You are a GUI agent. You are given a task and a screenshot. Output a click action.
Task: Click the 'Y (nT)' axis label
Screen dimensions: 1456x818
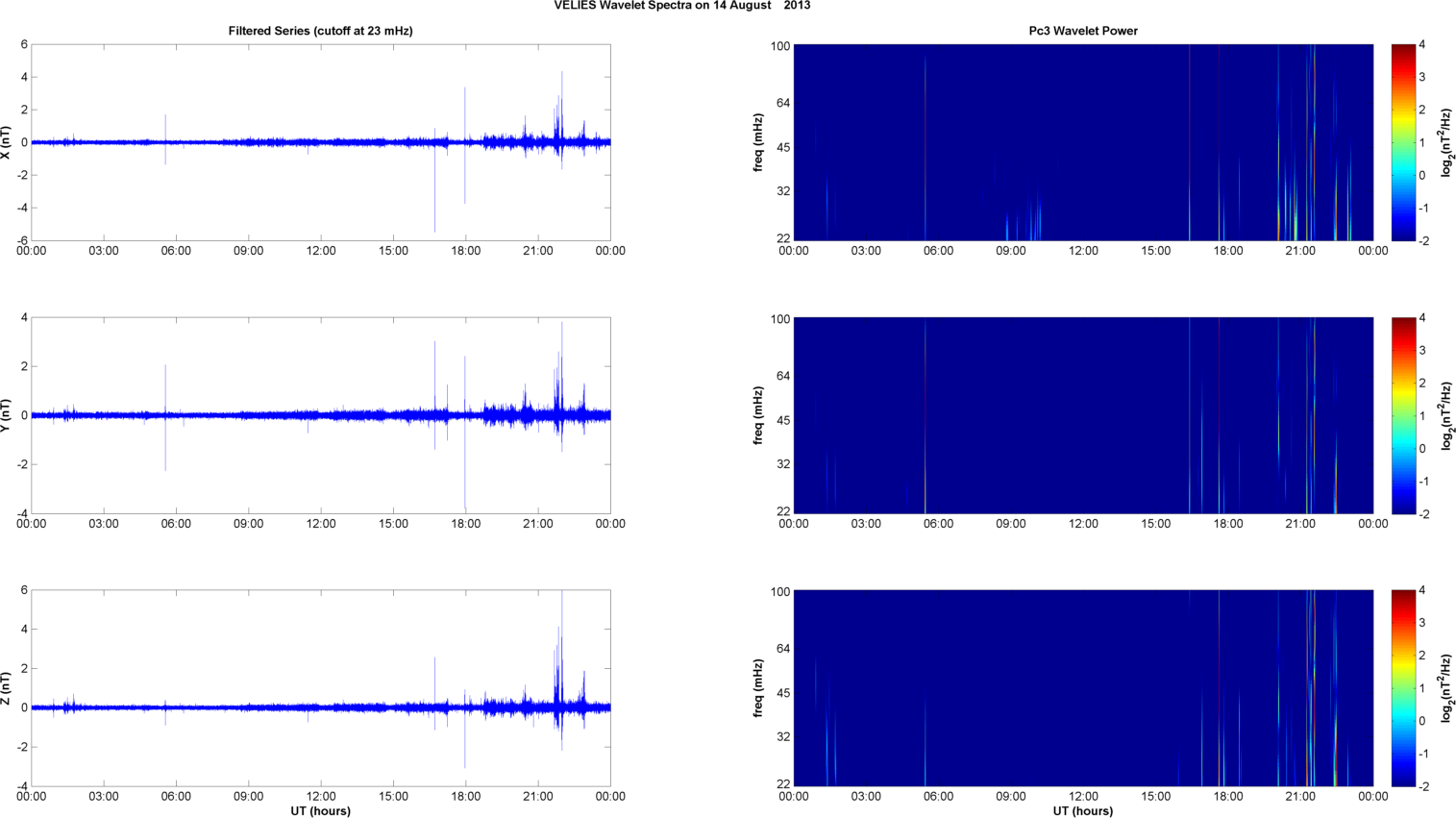point(7,415)
